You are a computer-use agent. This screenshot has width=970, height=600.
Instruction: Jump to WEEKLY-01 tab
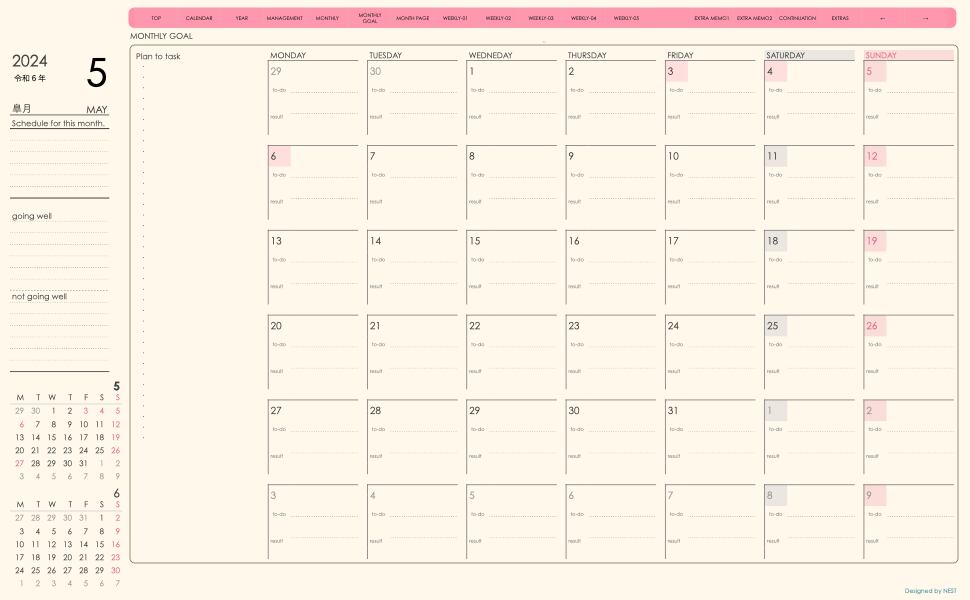455,19
